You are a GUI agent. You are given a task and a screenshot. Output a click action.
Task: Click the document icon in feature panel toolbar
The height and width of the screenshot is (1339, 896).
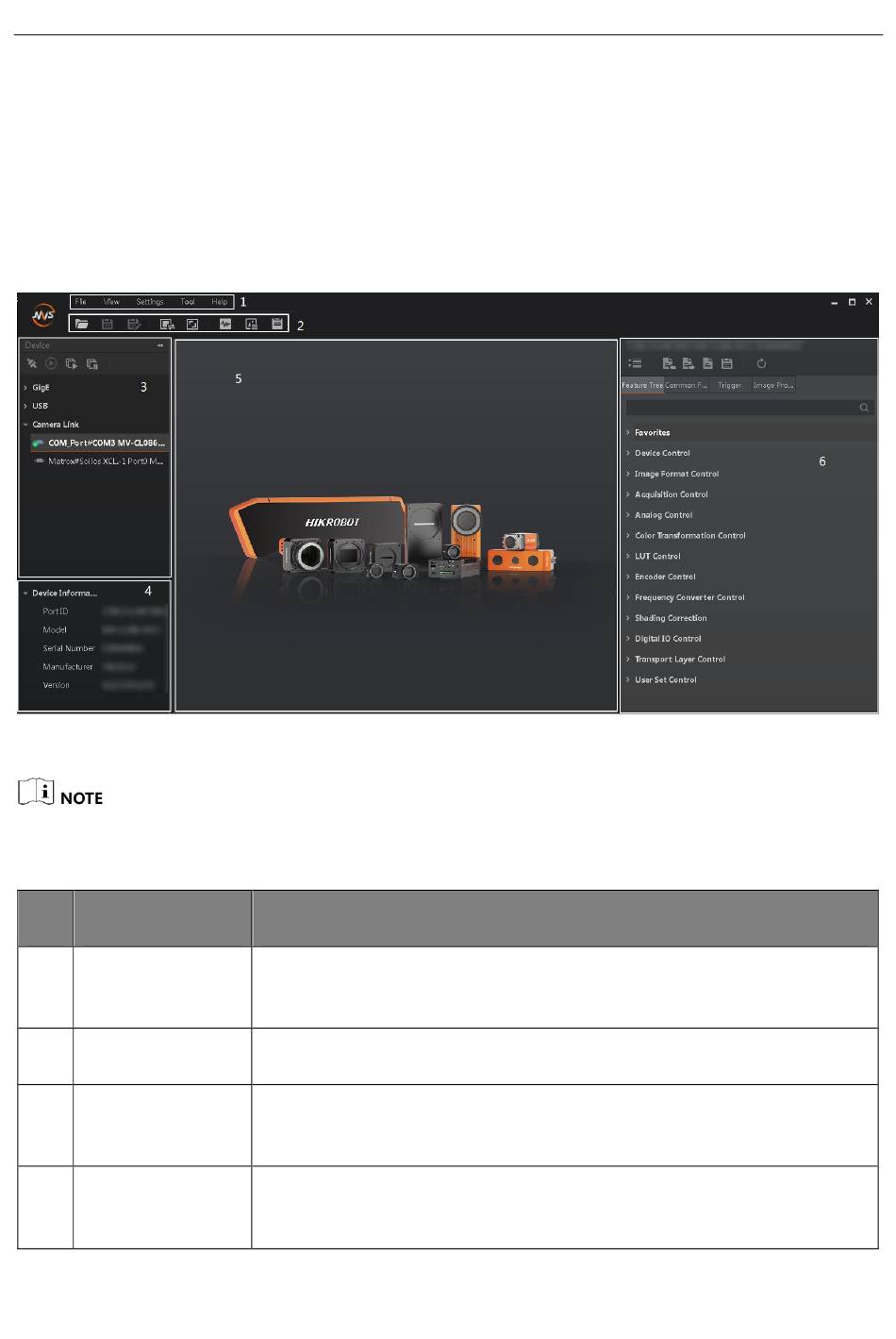pyautogui.click(x=707, y=363)
